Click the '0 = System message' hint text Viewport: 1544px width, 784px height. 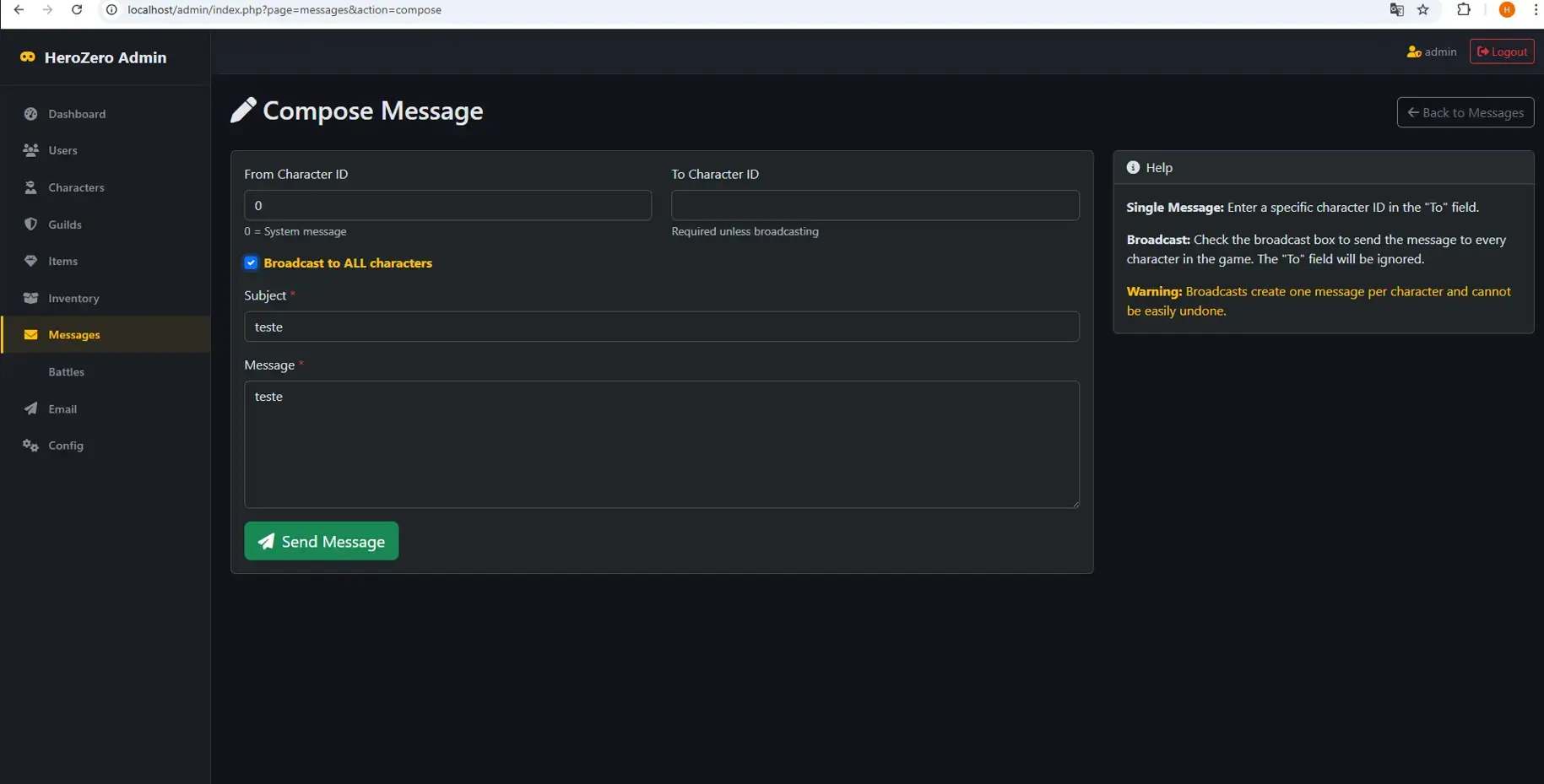pos(295,231)
